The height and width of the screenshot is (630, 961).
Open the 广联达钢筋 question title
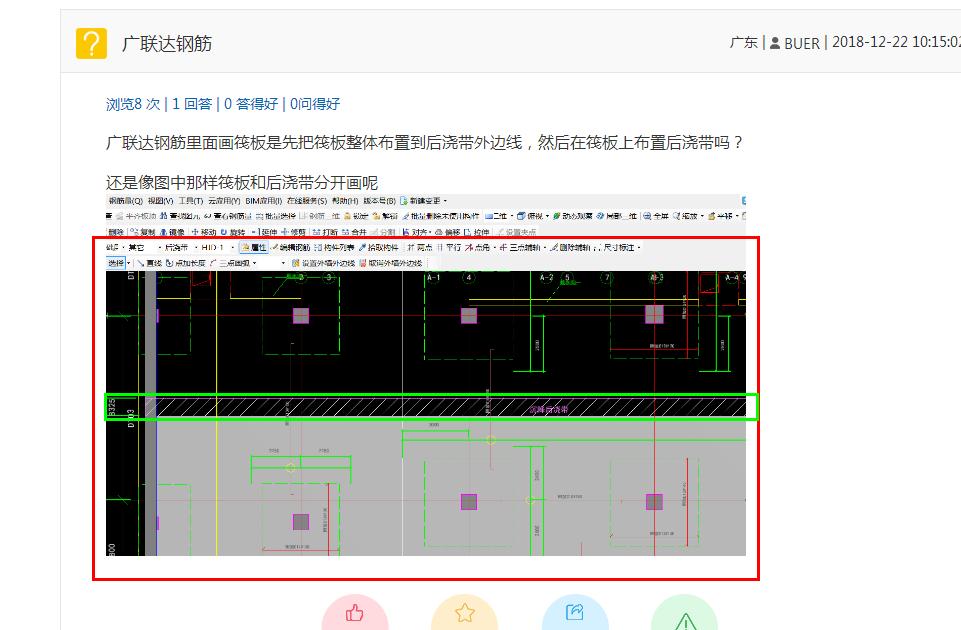click(x=167, y=44)
